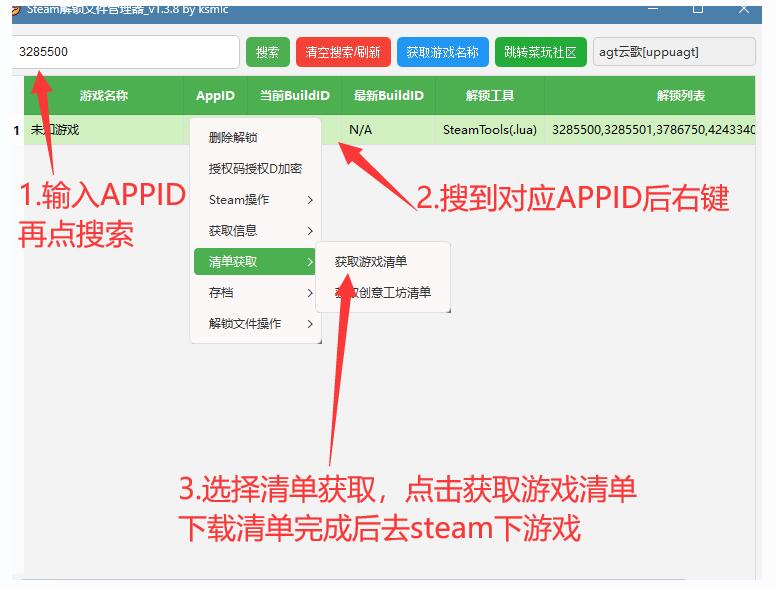Screen dimensions: 776x590
Task: Select the 未知游戏 cell in row 1
Action: pos(103,130)
